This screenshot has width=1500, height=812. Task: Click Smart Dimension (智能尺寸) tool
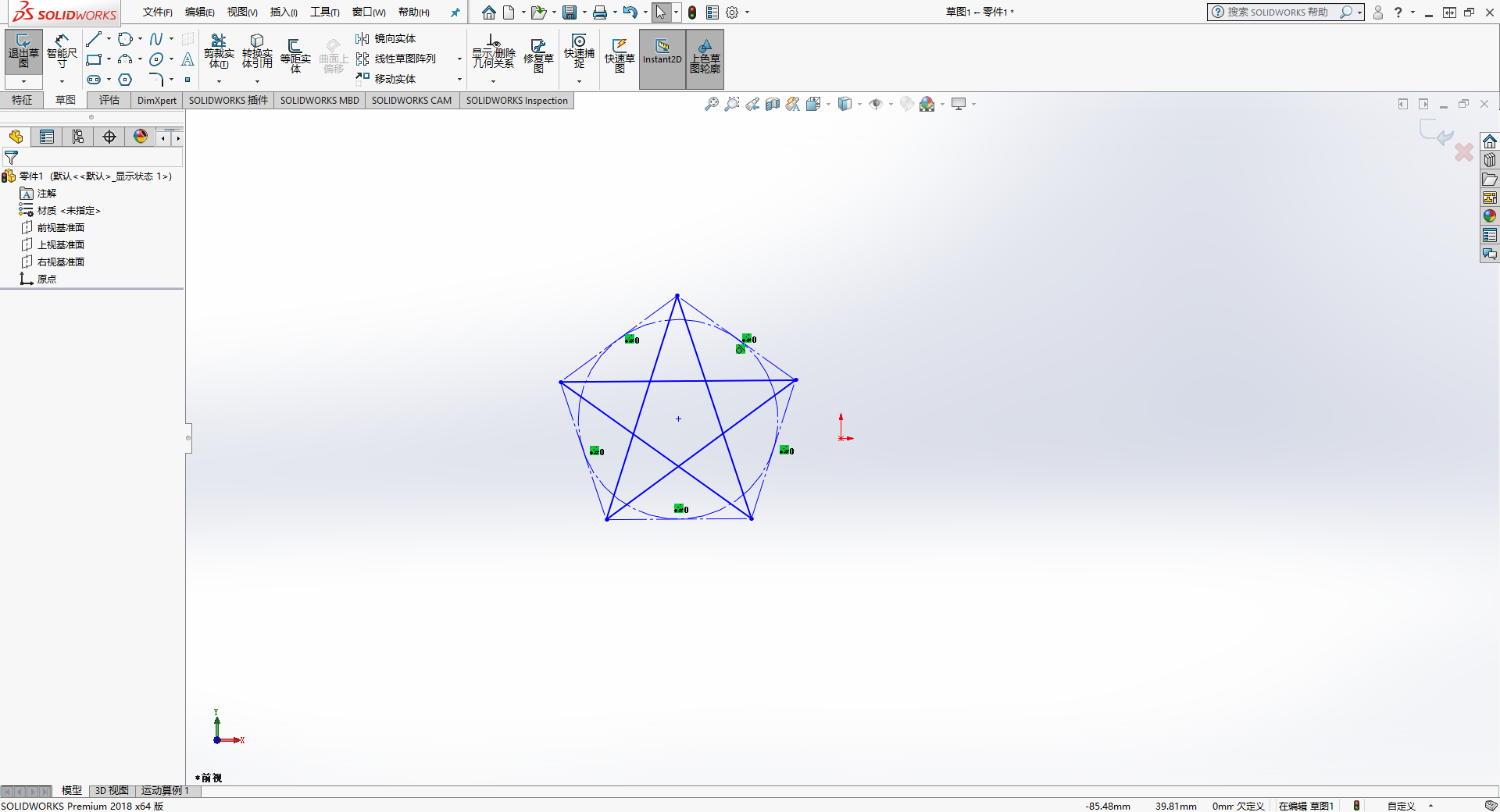coord(62,52)
